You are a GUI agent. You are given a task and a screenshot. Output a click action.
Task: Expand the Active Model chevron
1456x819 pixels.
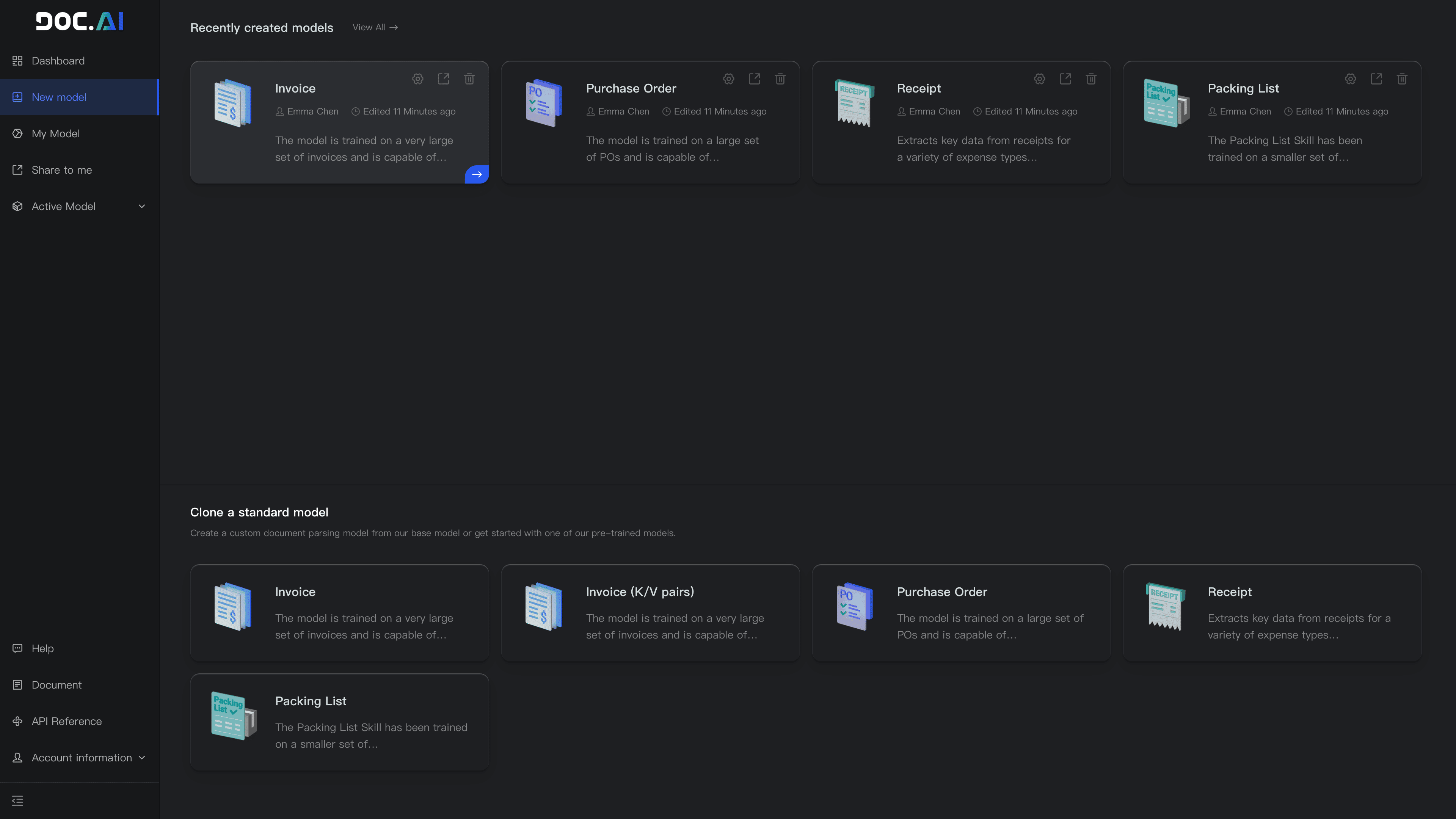(x=142, y=206)
